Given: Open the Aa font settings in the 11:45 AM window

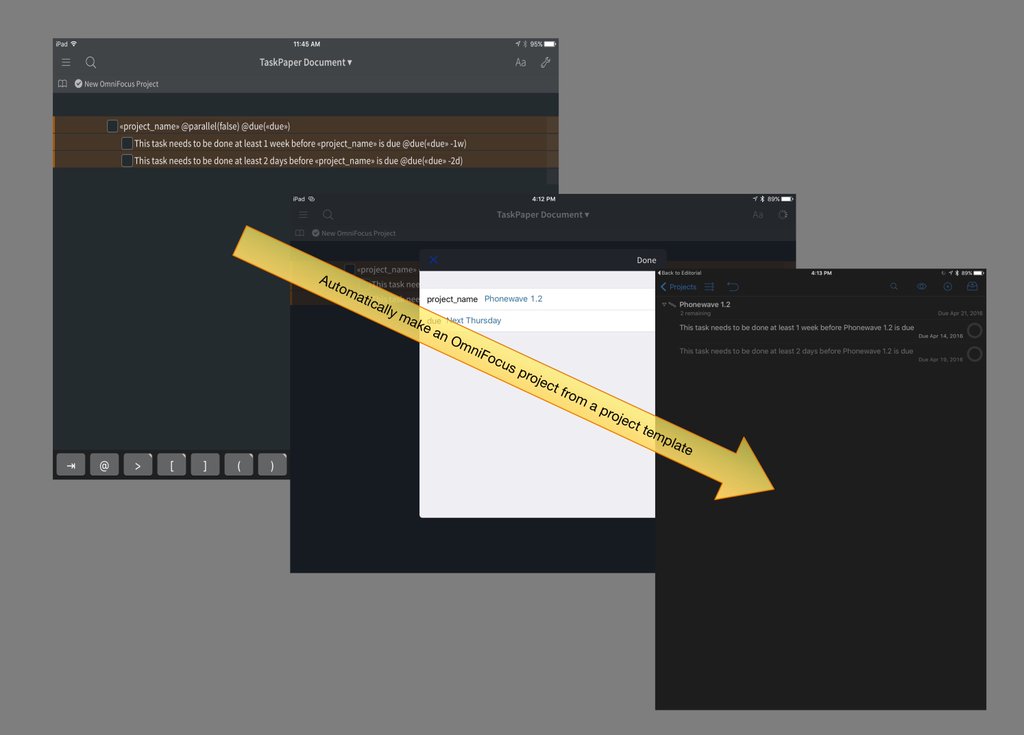Looking at the screenshot, I should coord(520,63).
